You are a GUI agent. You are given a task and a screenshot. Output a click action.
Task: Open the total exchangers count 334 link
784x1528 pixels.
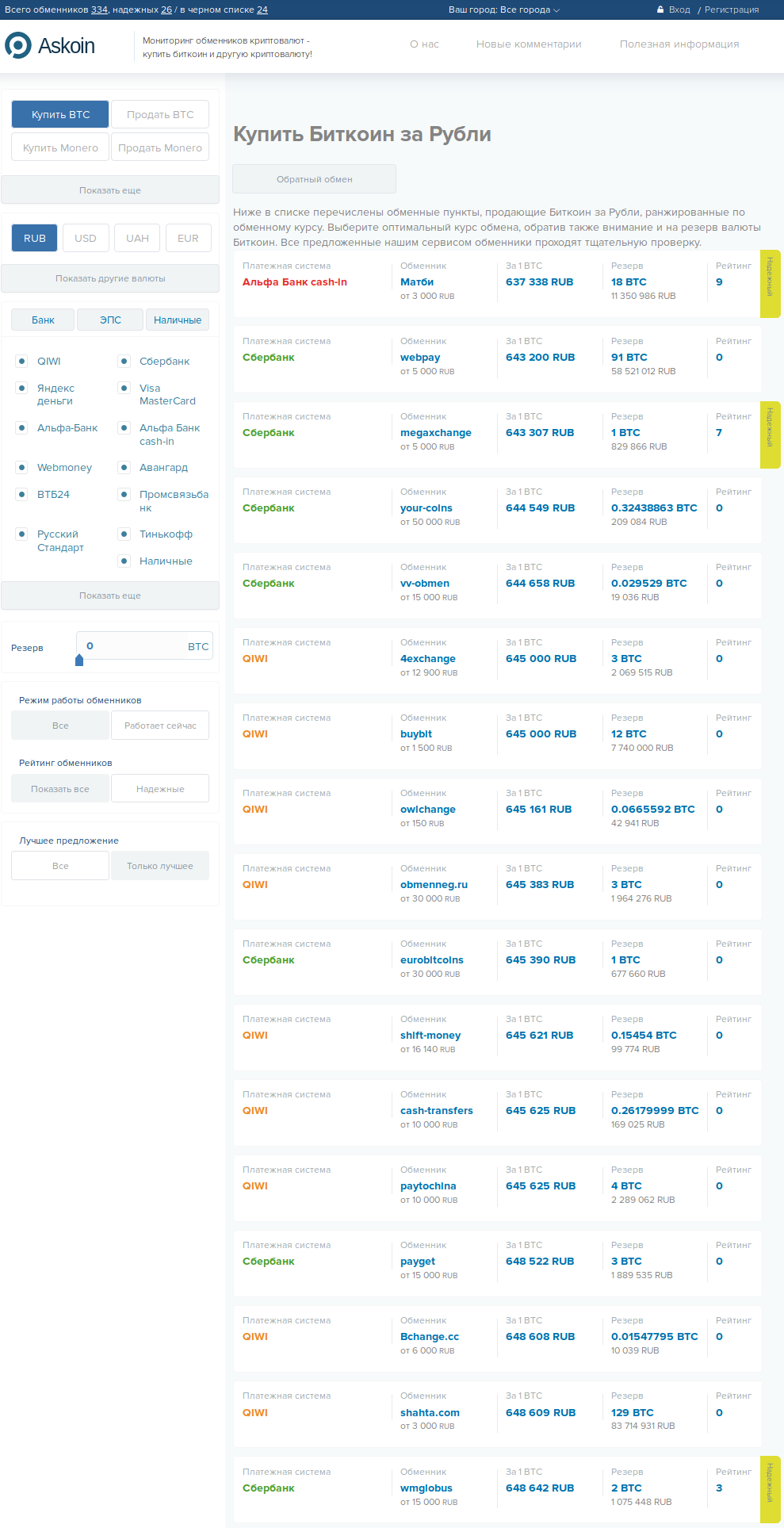point(99,10)
